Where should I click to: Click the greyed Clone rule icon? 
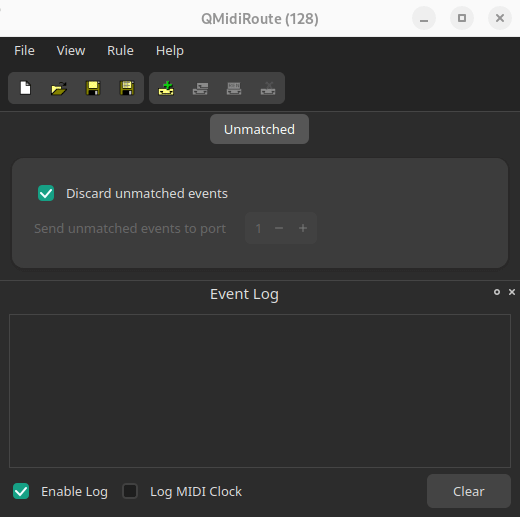tap(200, 89)
